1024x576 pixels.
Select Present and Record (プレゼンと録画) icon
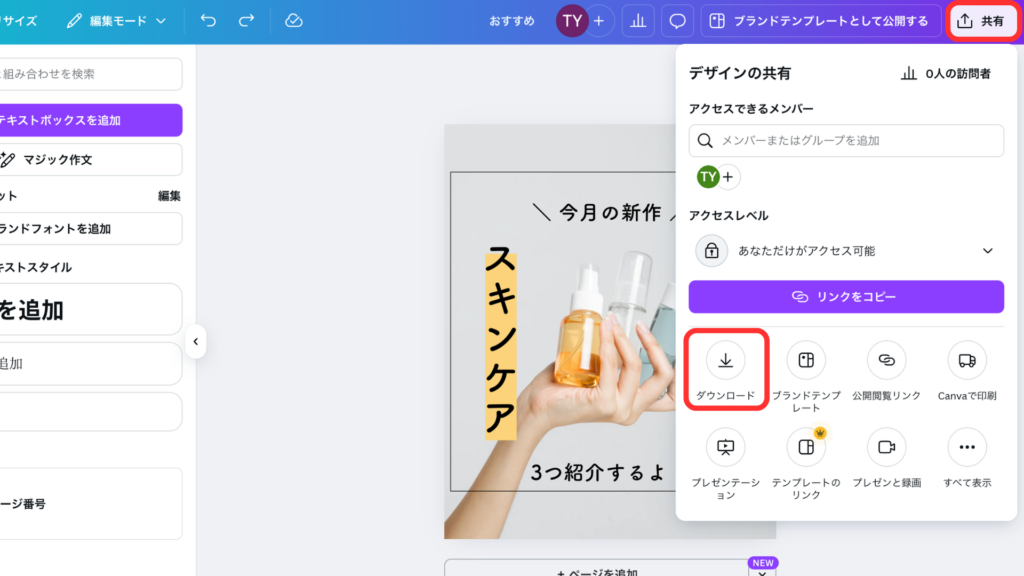coord(886,447)
